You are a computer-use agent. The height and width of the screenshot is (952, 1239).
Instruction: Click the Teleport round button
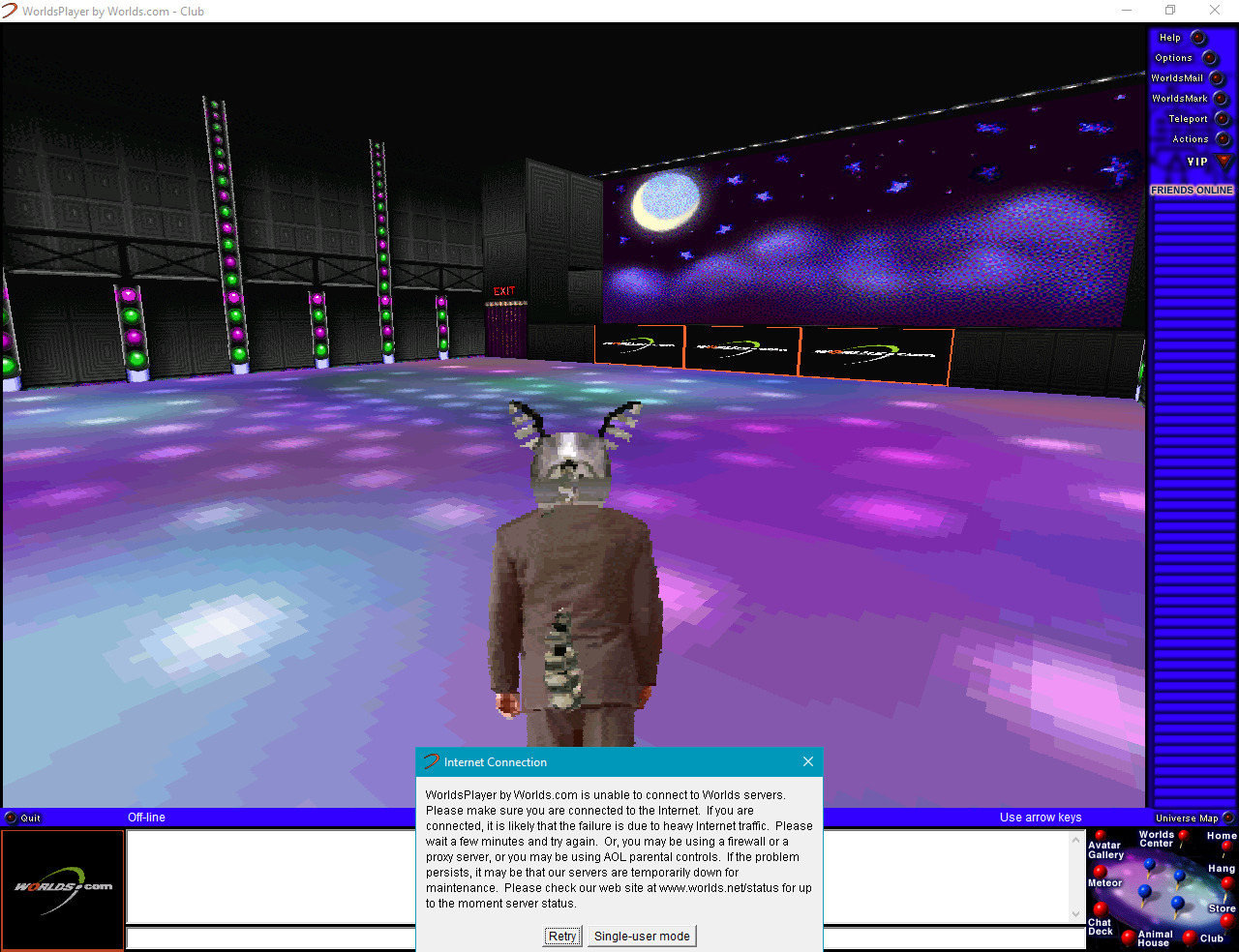pos(1223,119)
